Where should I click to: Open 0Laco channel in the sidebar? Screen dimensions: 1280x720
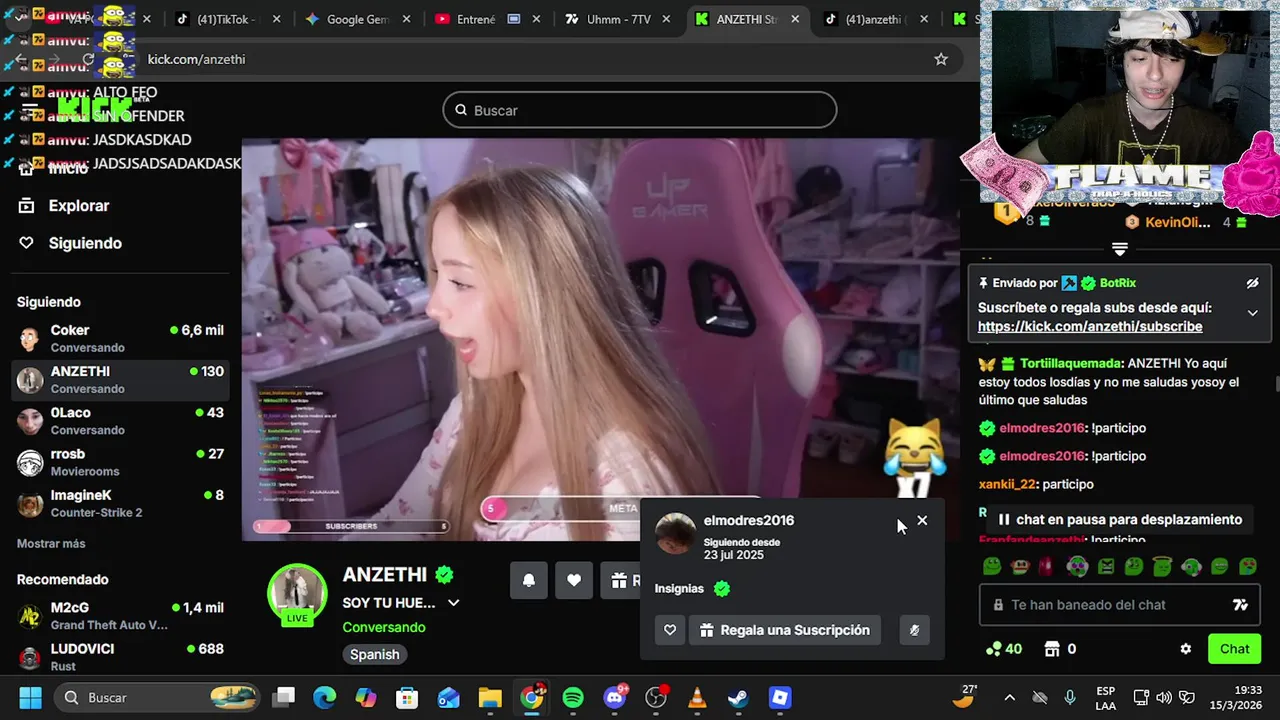click(x=120, y=420)
